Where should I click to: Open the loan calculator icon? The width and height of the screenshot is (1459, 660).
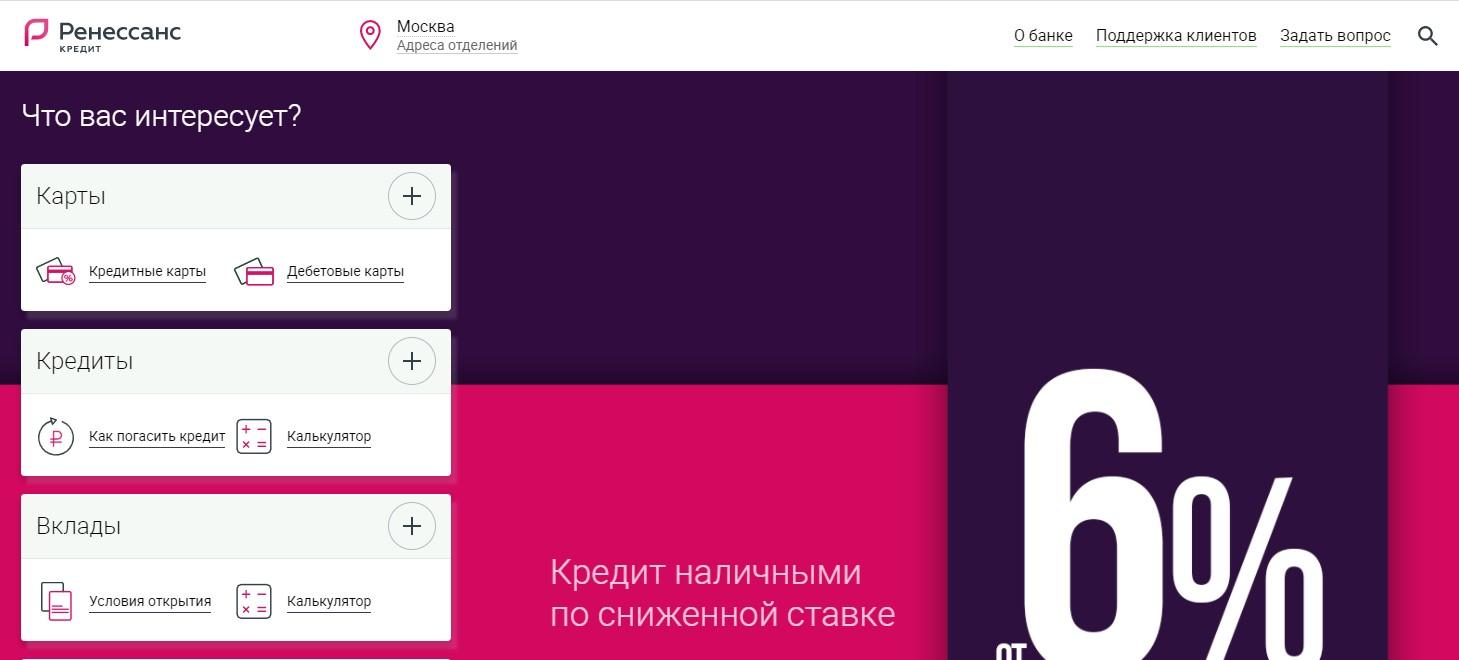coord(253,435)
